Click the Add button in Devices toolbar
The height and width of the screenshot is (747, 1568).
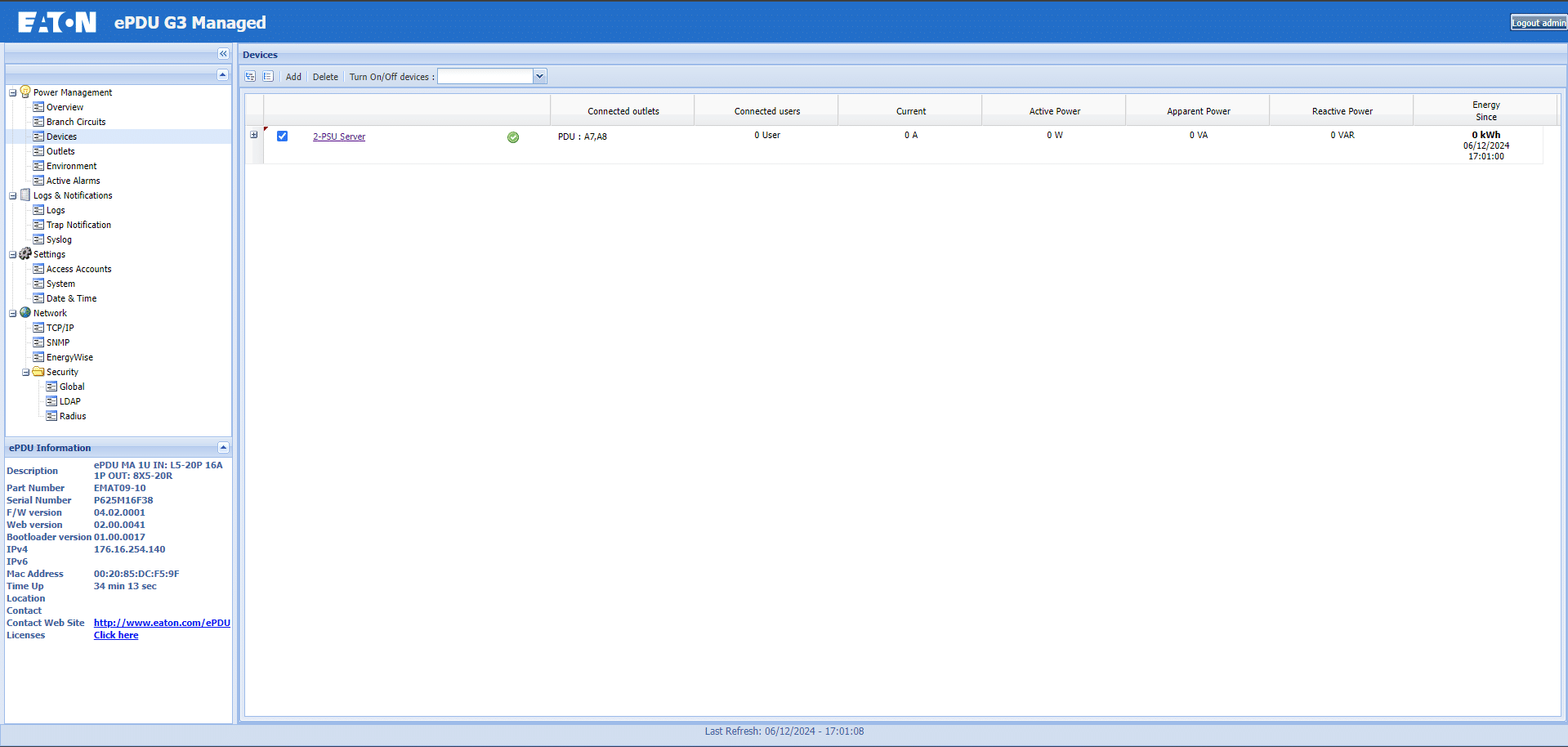[293, 77]
